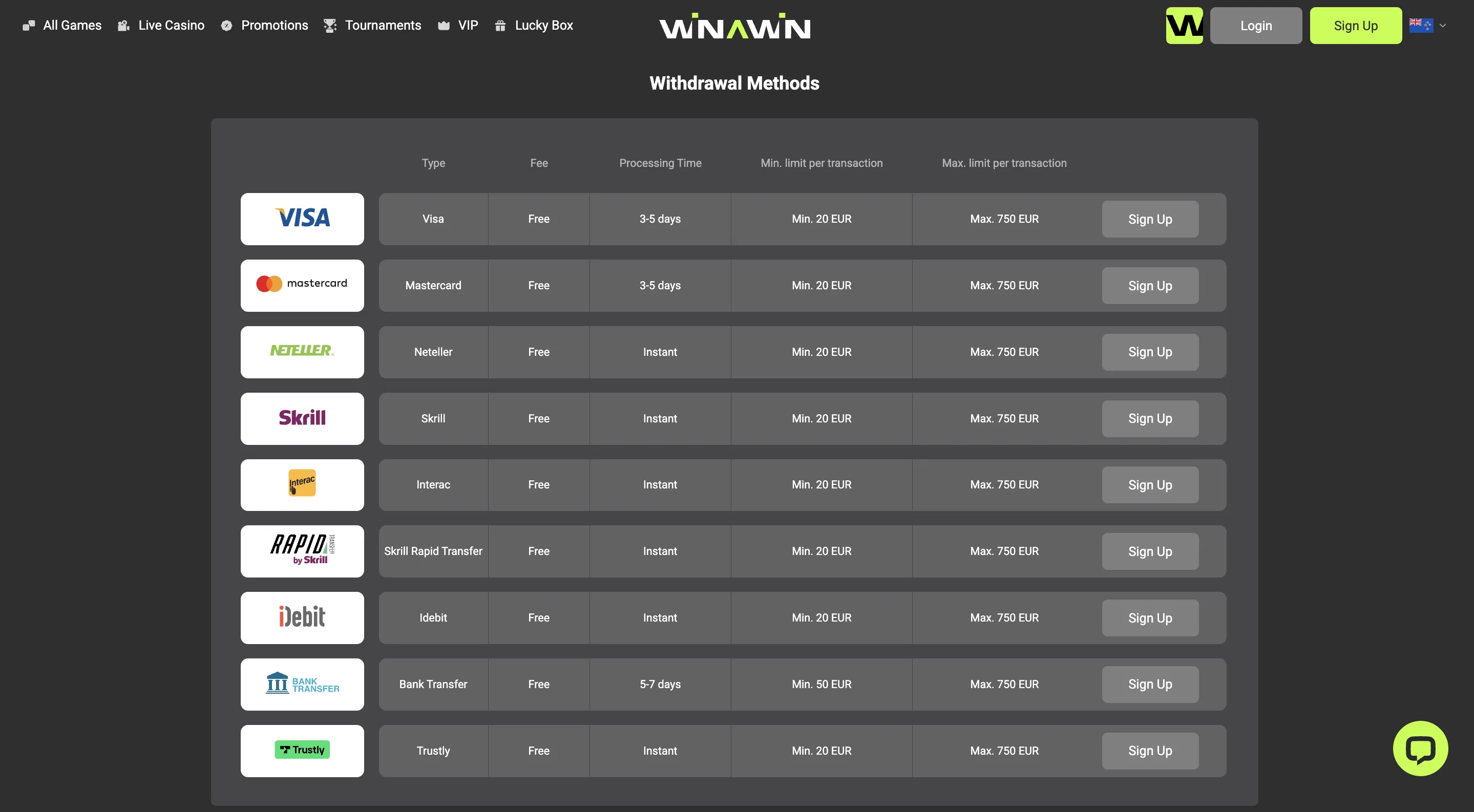Click Min. 20 EUR in Visa row
This screenshot has width=1474, height=812.
[822, 219]
